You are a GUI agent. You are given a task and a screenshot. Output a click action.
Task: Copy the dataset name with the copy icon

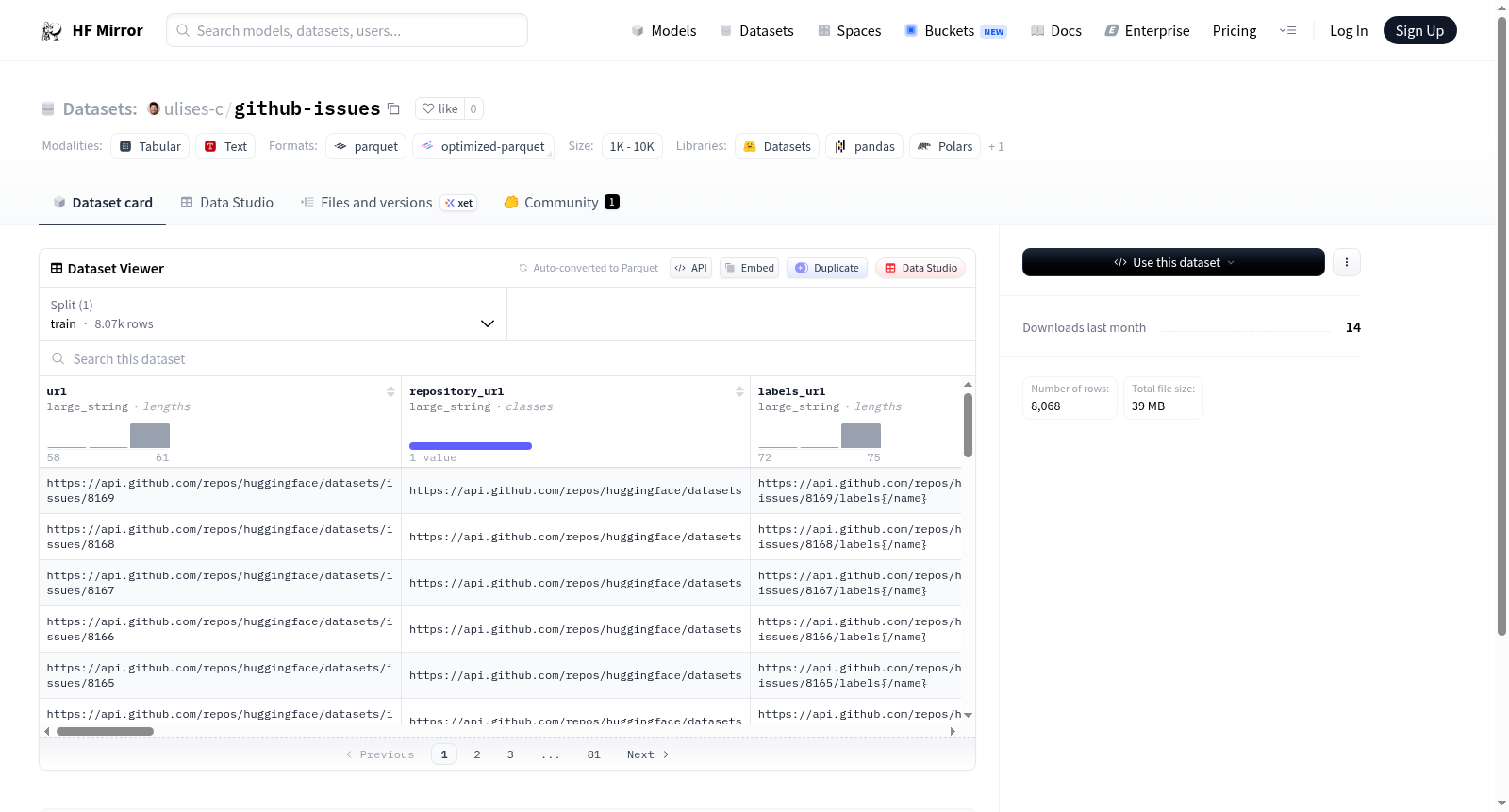click(393, 109)
